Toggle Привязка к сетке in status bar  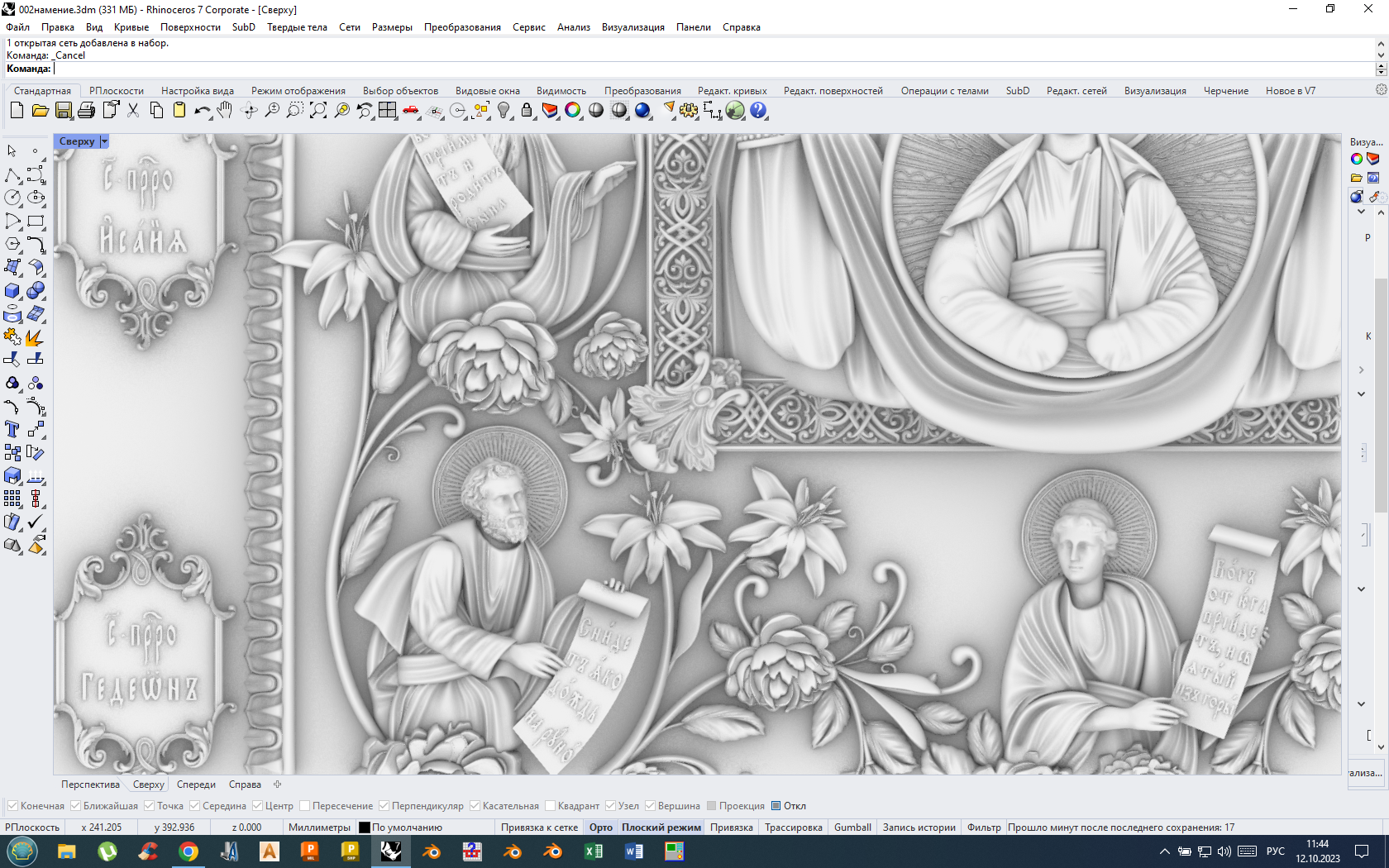coord(539,827)
